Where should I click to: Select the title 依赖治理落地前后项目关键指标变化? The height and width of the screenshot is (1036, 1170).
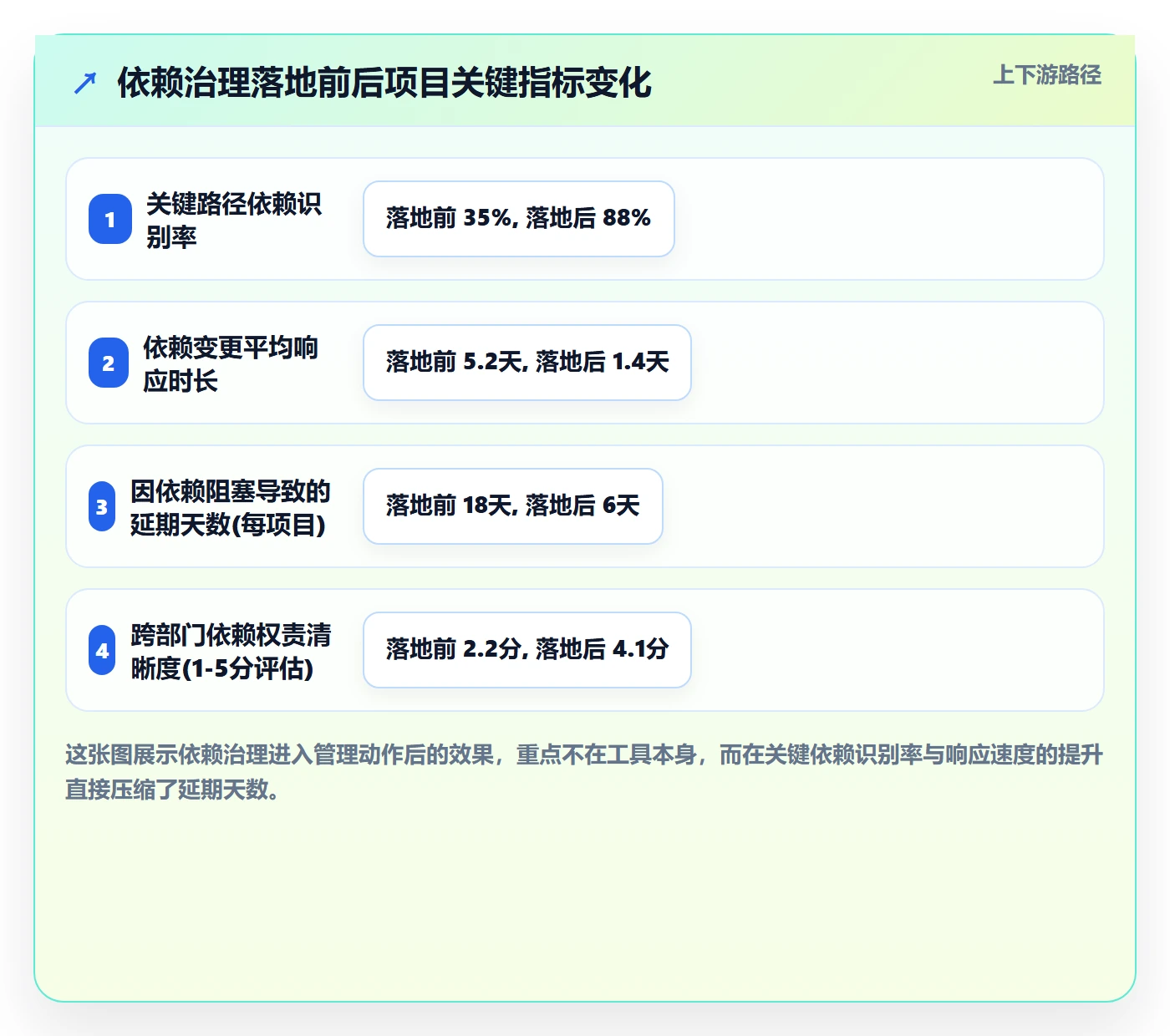(384, 83)
